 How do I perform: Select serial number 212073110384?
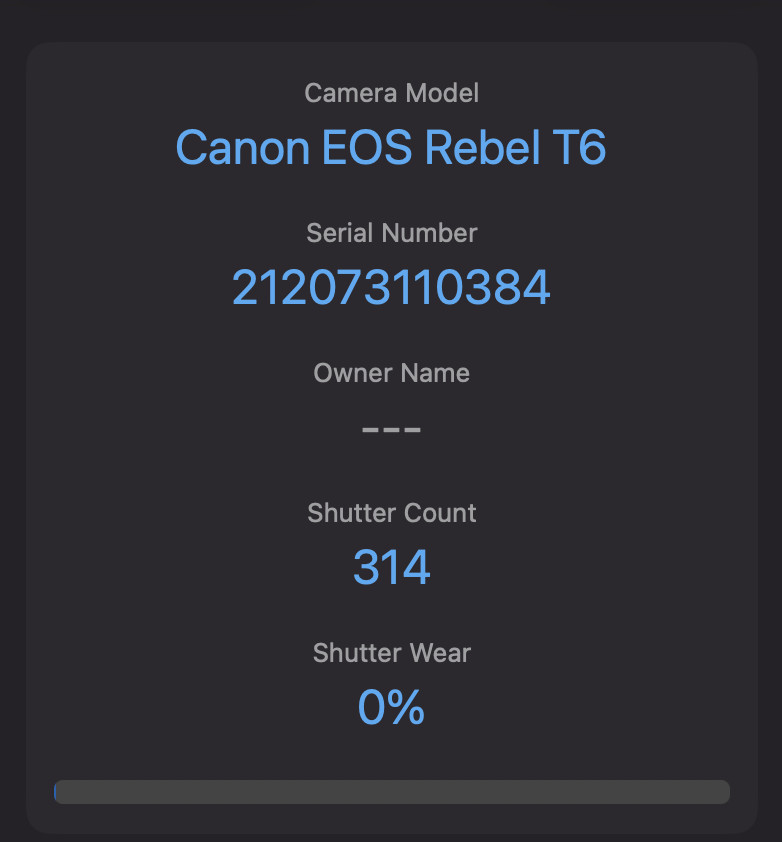pos(391,288)
